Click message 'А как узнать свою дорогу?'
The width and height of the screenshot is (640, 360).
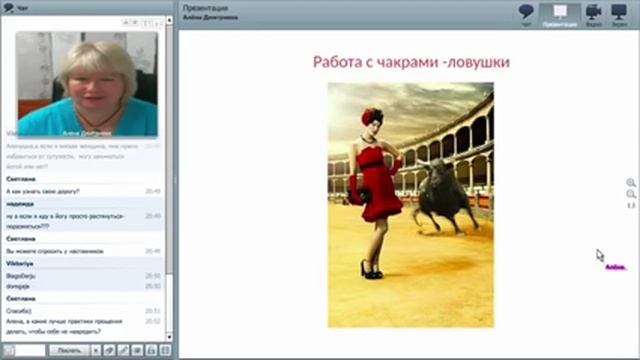coord(43,191)
